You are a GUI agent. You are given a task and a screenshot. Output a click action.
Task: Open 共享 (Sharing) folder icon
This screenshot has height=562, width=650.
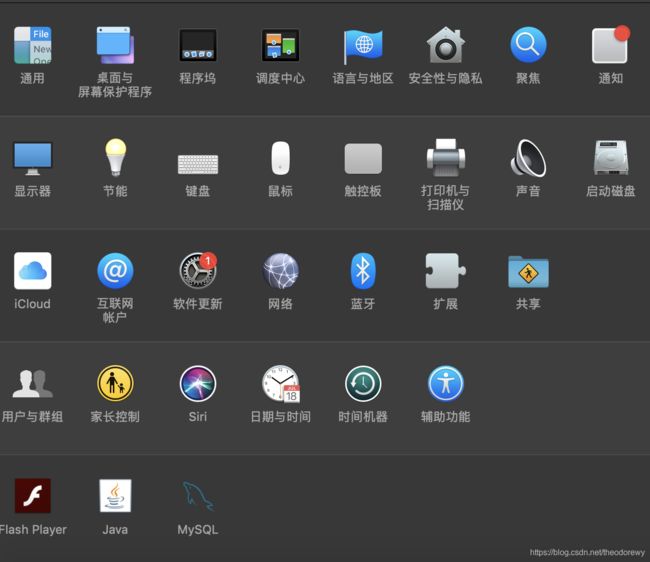pyautogui.click(x=528, y=271)
